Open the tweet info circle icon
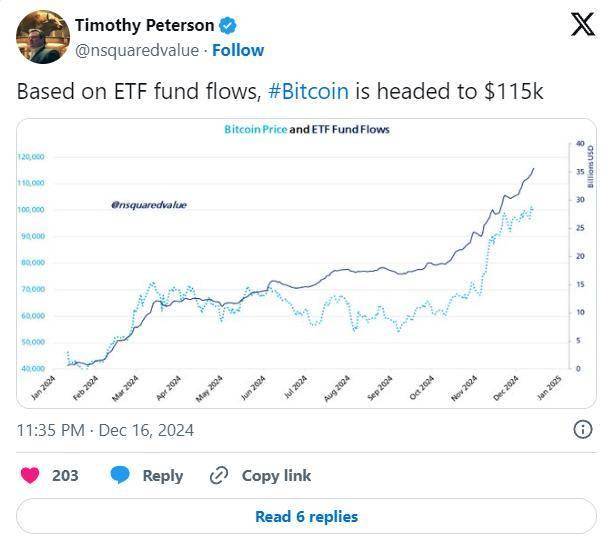 [x=582, y=430]
